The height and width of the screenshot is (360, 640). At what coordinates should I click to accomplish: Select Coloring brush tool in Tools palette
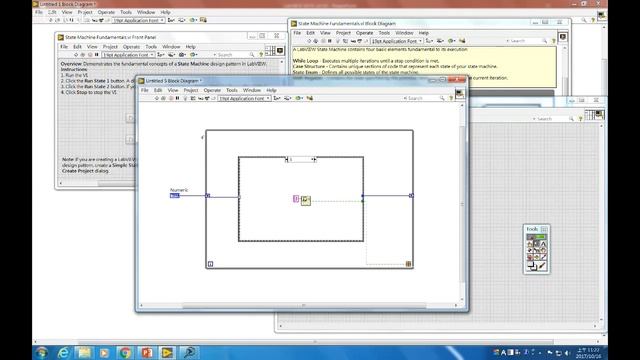[x=542, y=266]
